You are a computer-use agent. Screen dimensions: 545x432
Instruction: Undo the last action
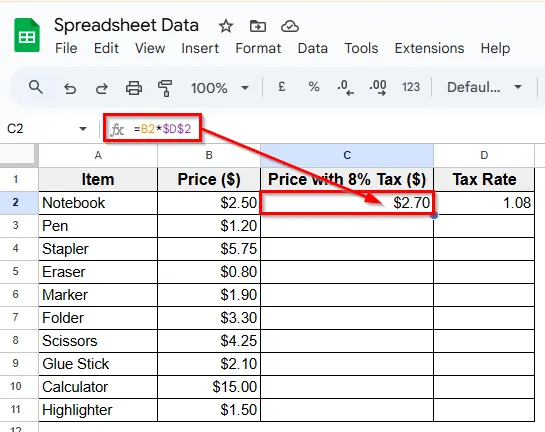click(x=70, y=88)
